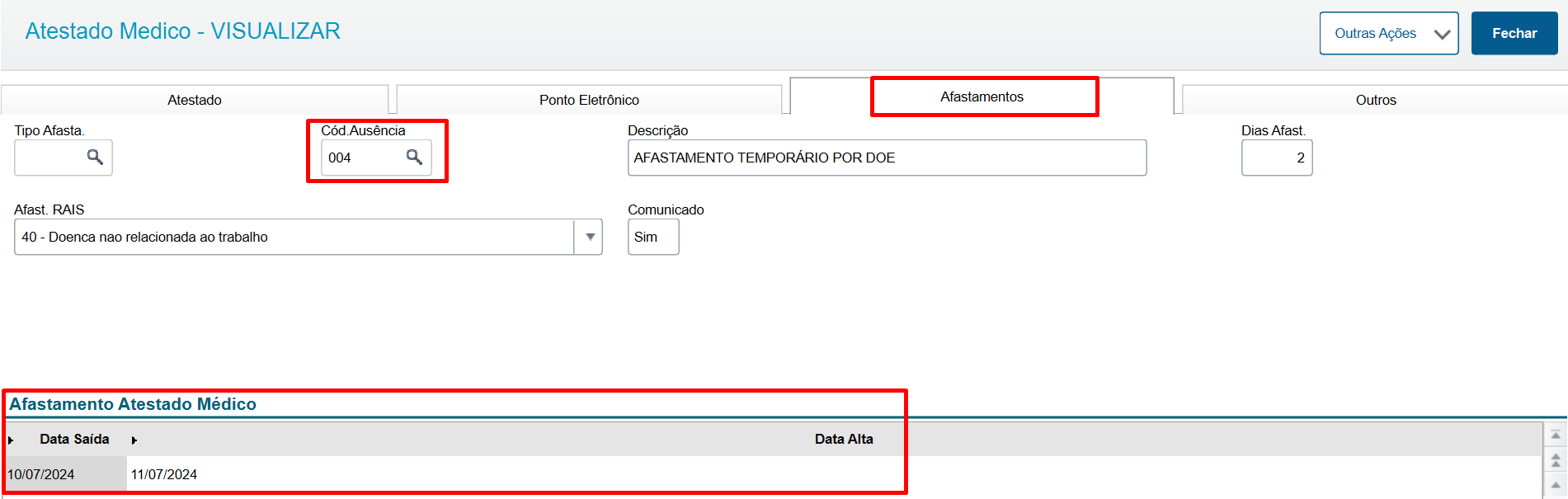The image size is (1568, 499).
Task: Click the Afastamento Atestado Médico section title
Action: [133, 404]
